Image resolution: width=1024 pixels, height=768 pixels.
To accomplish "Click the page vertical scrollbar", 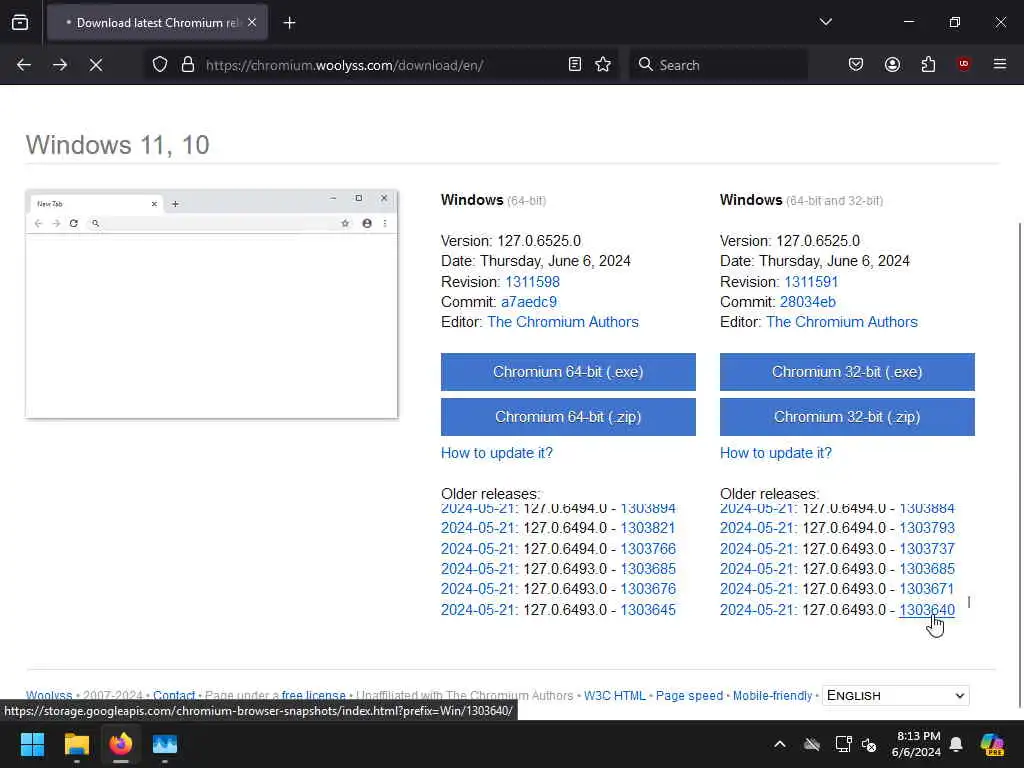I will [x=1019, y=464].
